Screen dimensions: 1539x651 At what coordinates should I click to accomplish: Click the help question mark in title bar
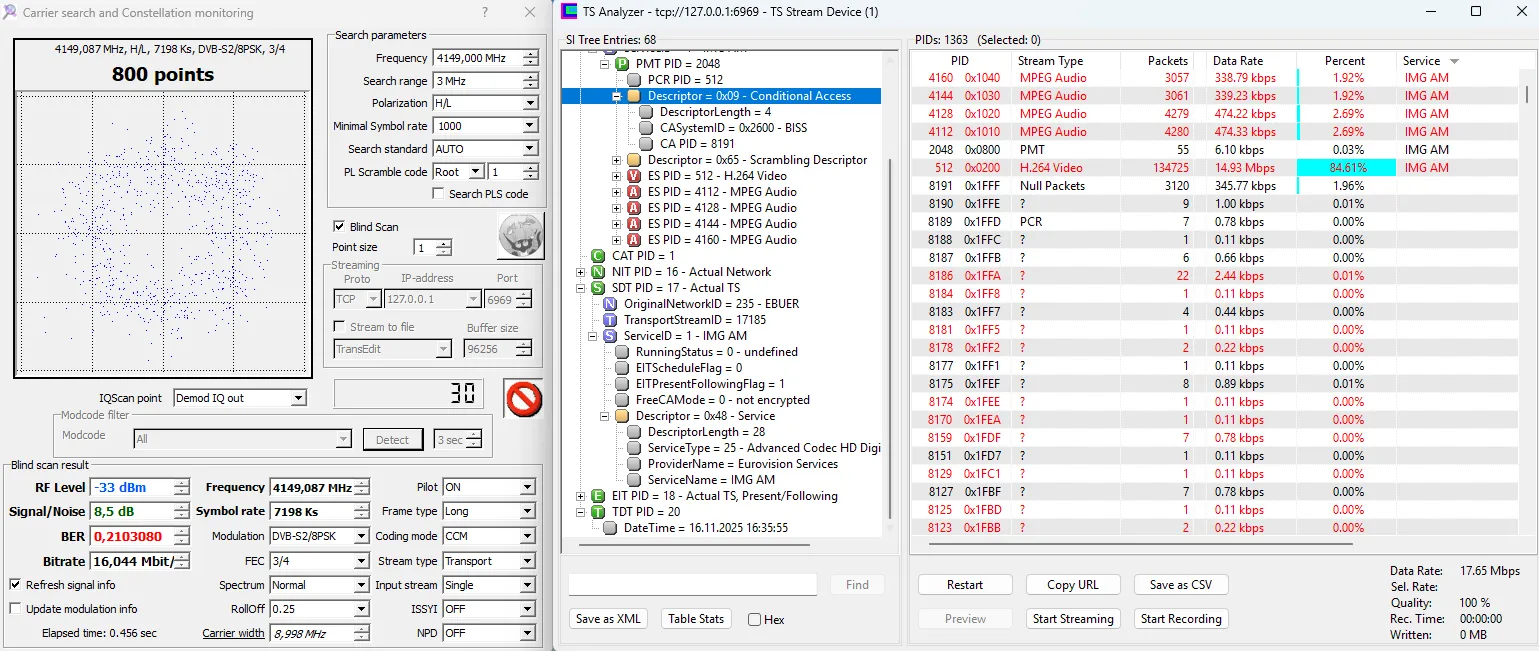(484, 13)
